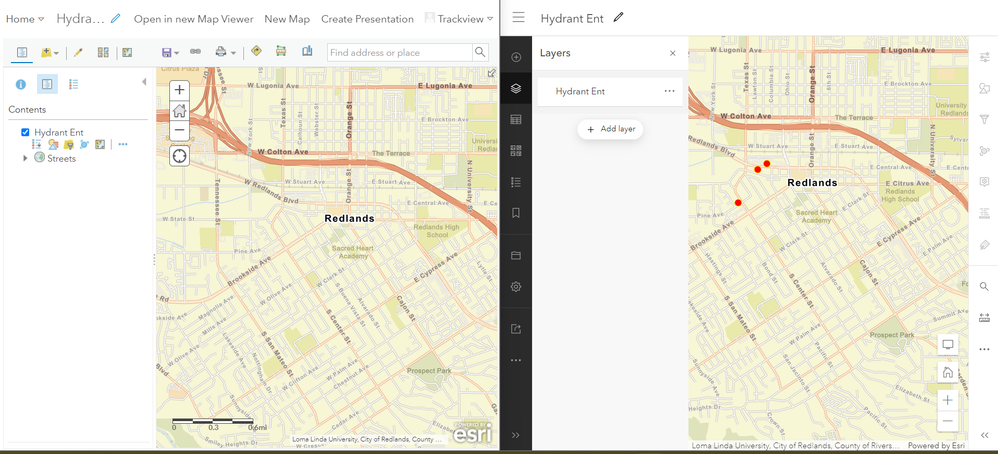The image size is (998, 454).
Task: Click a red hydrant point near Pine Ave
Action: [x=738, y=202]
